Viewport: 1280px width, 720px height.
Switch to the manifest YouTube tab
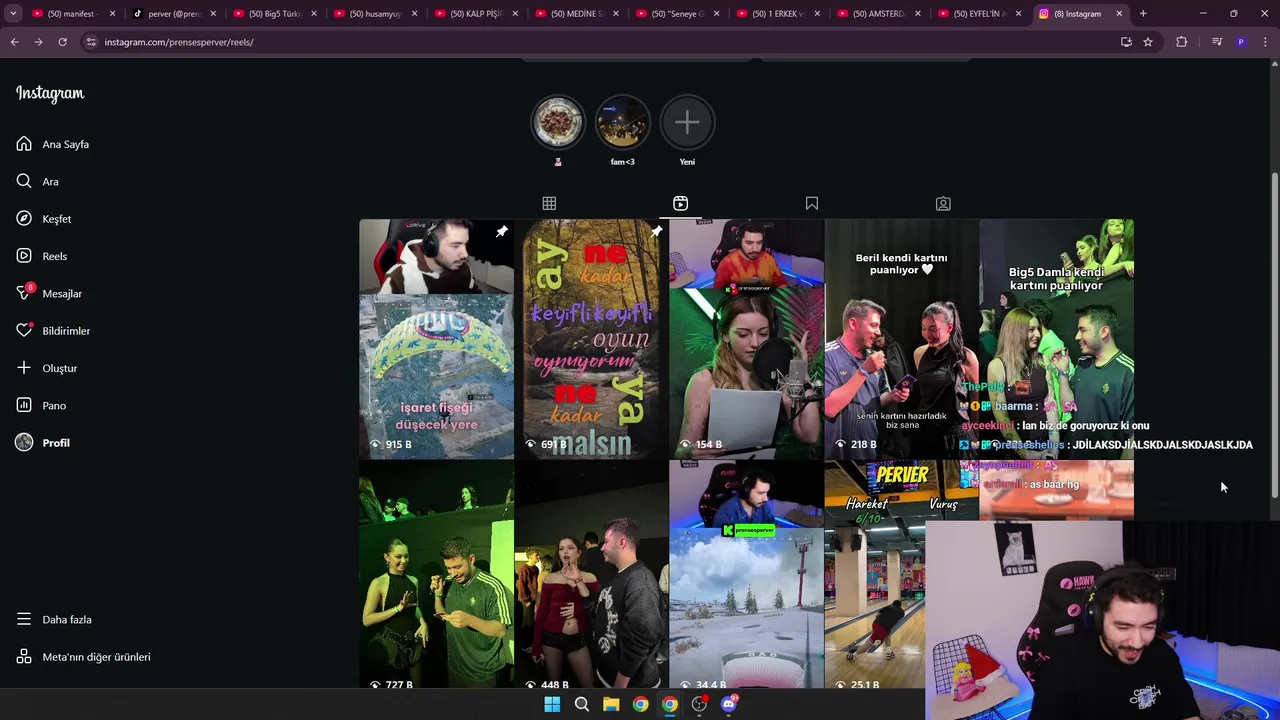[x=75, y=14]
